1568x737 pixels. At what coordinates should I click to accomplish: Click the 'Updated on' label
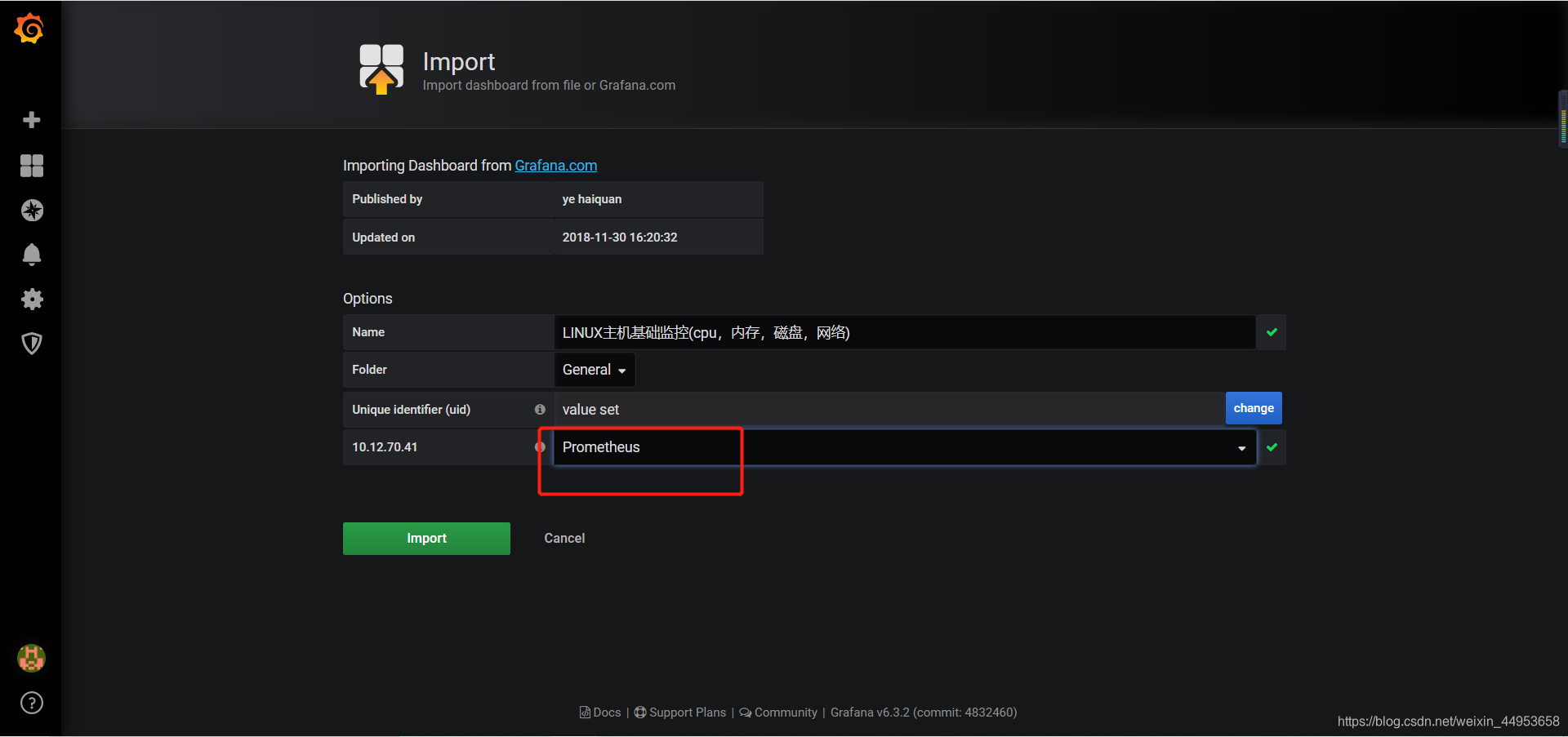[384, 238]
